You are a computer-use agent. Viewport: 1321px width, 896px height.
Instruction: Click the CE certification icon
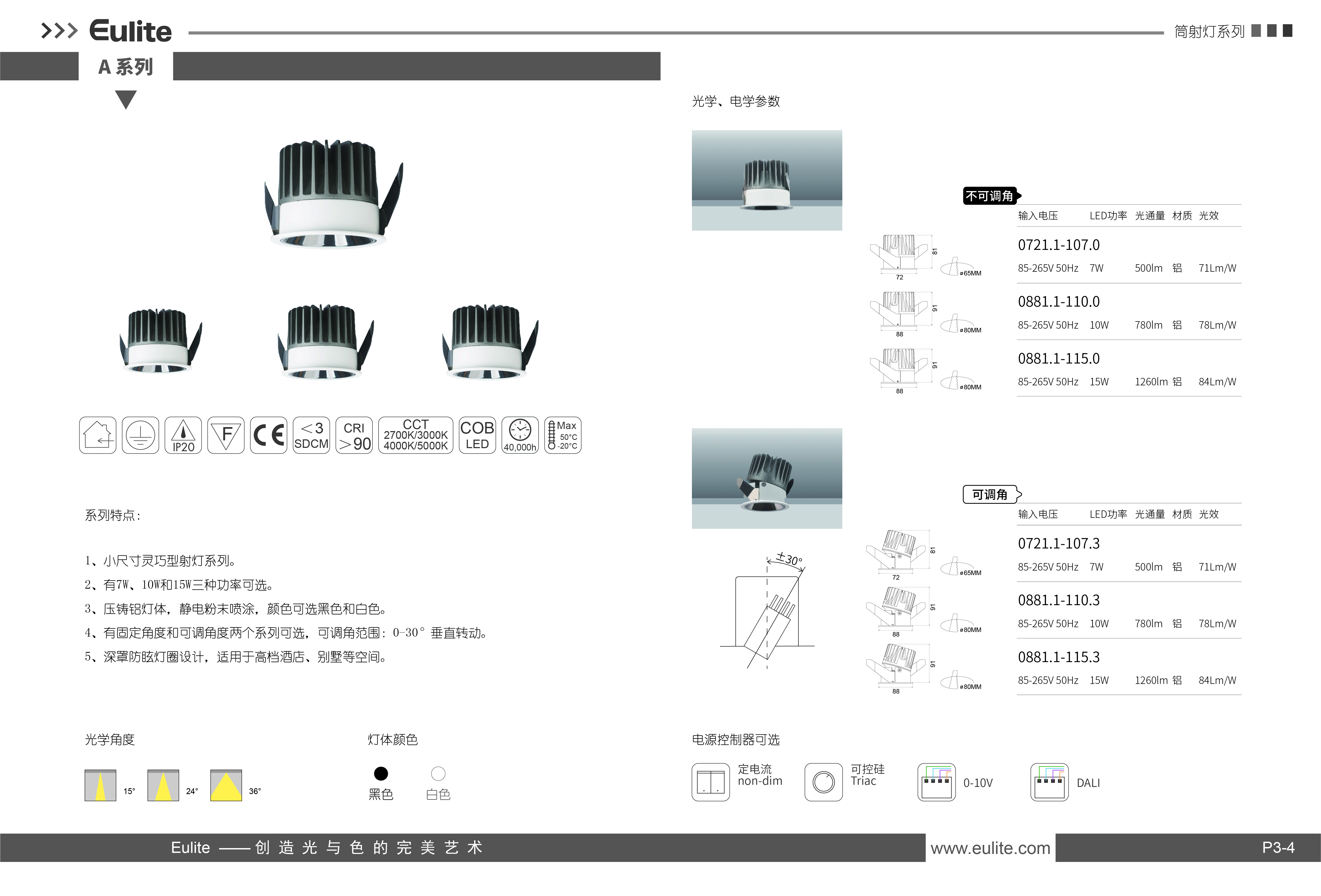tap(268, 435)
